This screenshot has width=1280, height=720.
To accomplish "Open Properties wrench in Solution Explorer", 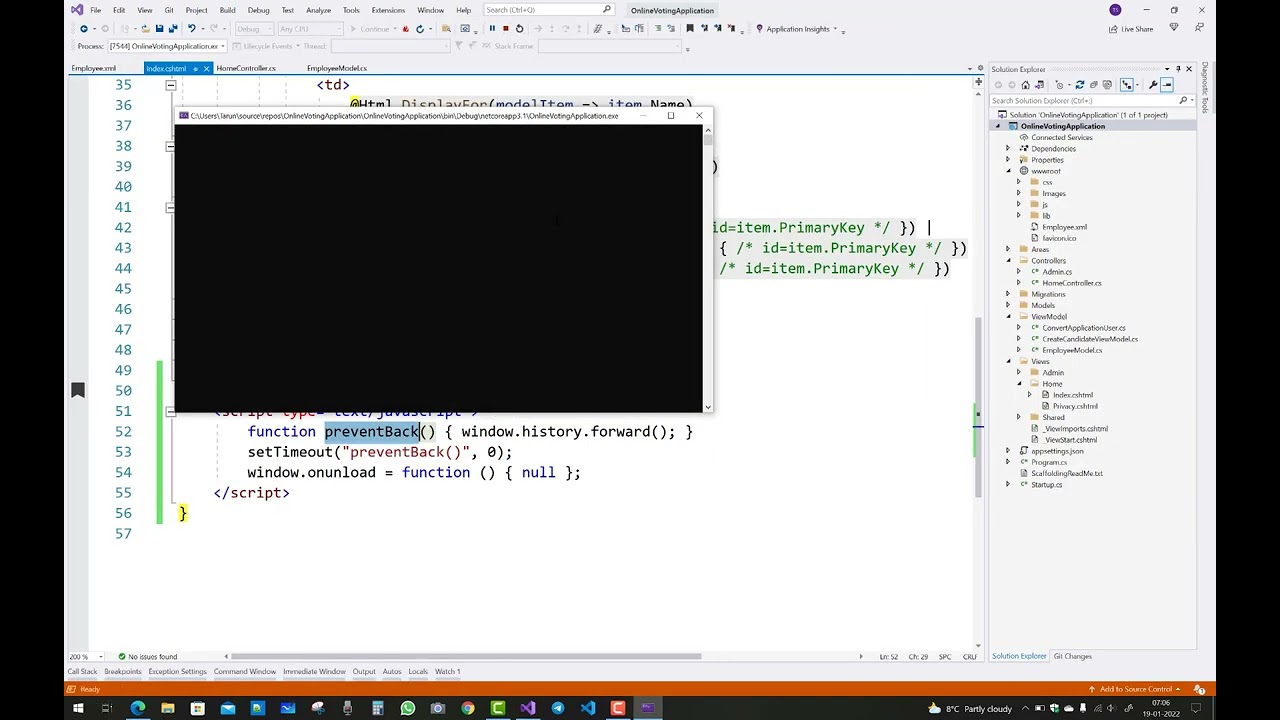I will (x=1153, y=85).
